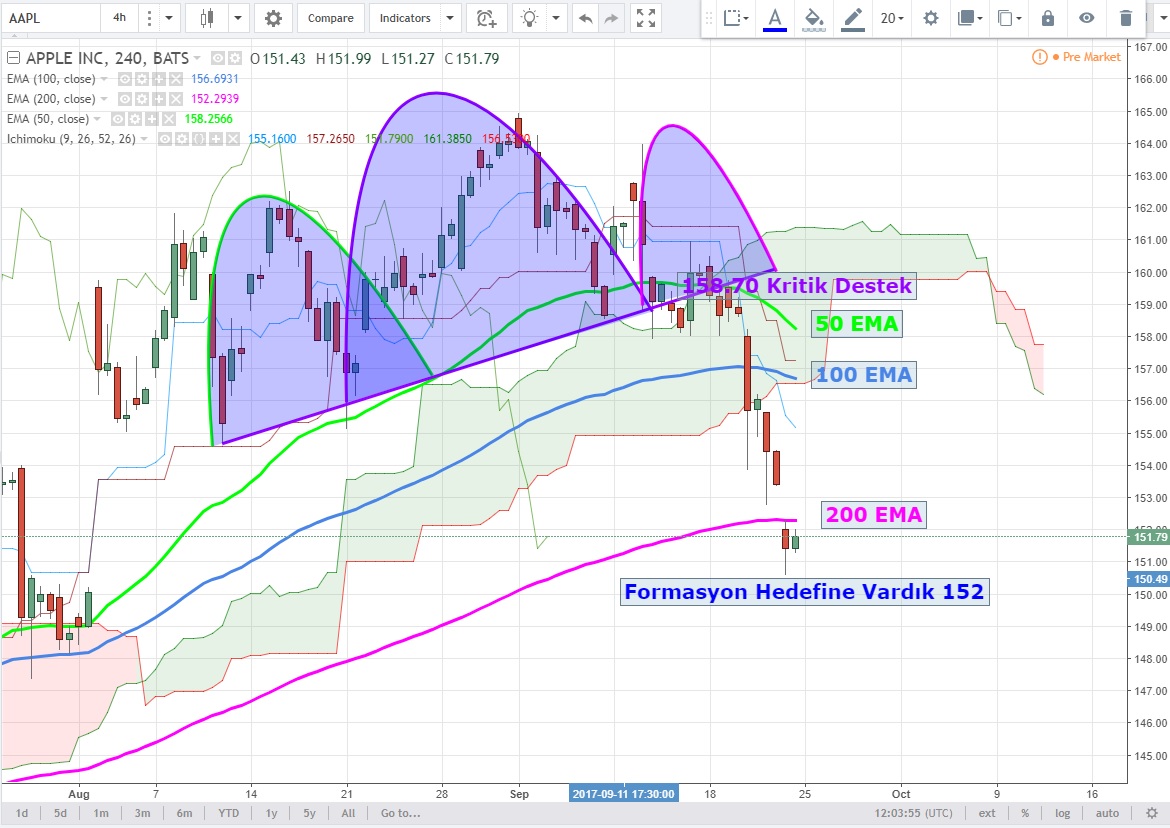The image size is (1170, 828).
Task: Click the publish idea lightbulb icon
Action: [529, 18]
